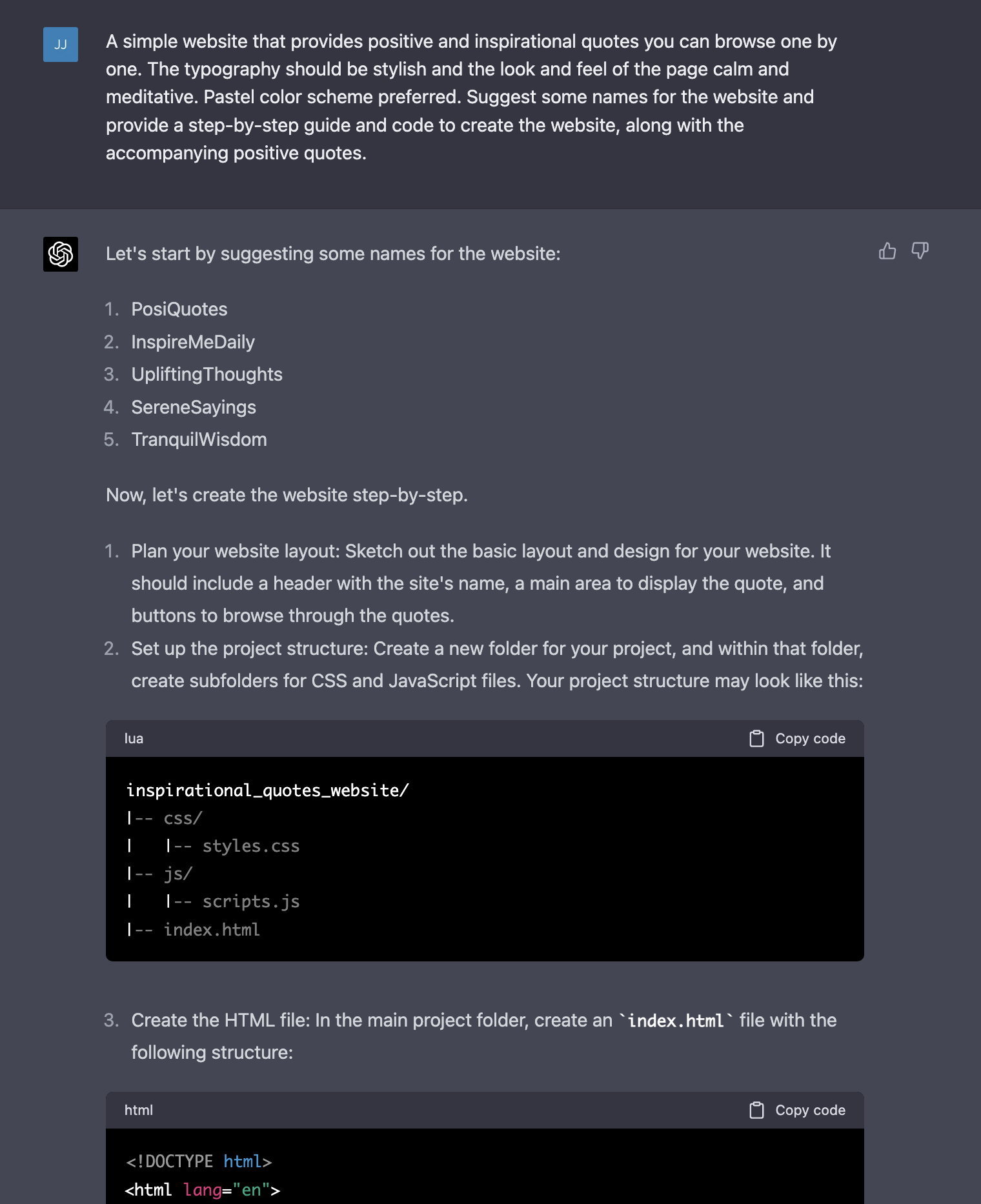
Task: Select the SereneSayings list item
Action: tap(194, 407)
